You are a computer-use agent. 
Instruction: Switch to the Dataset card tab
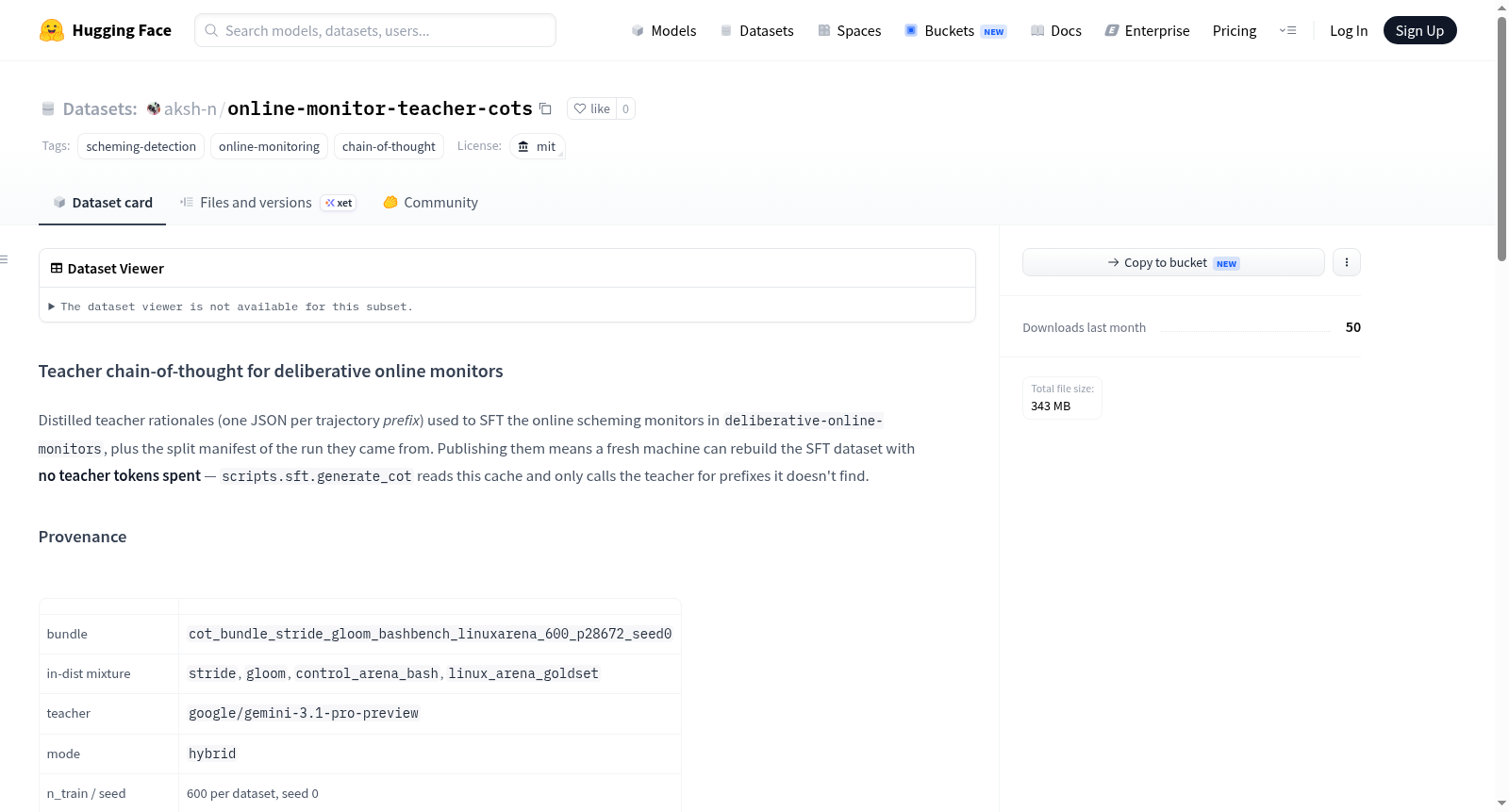[x=102, y=202]
